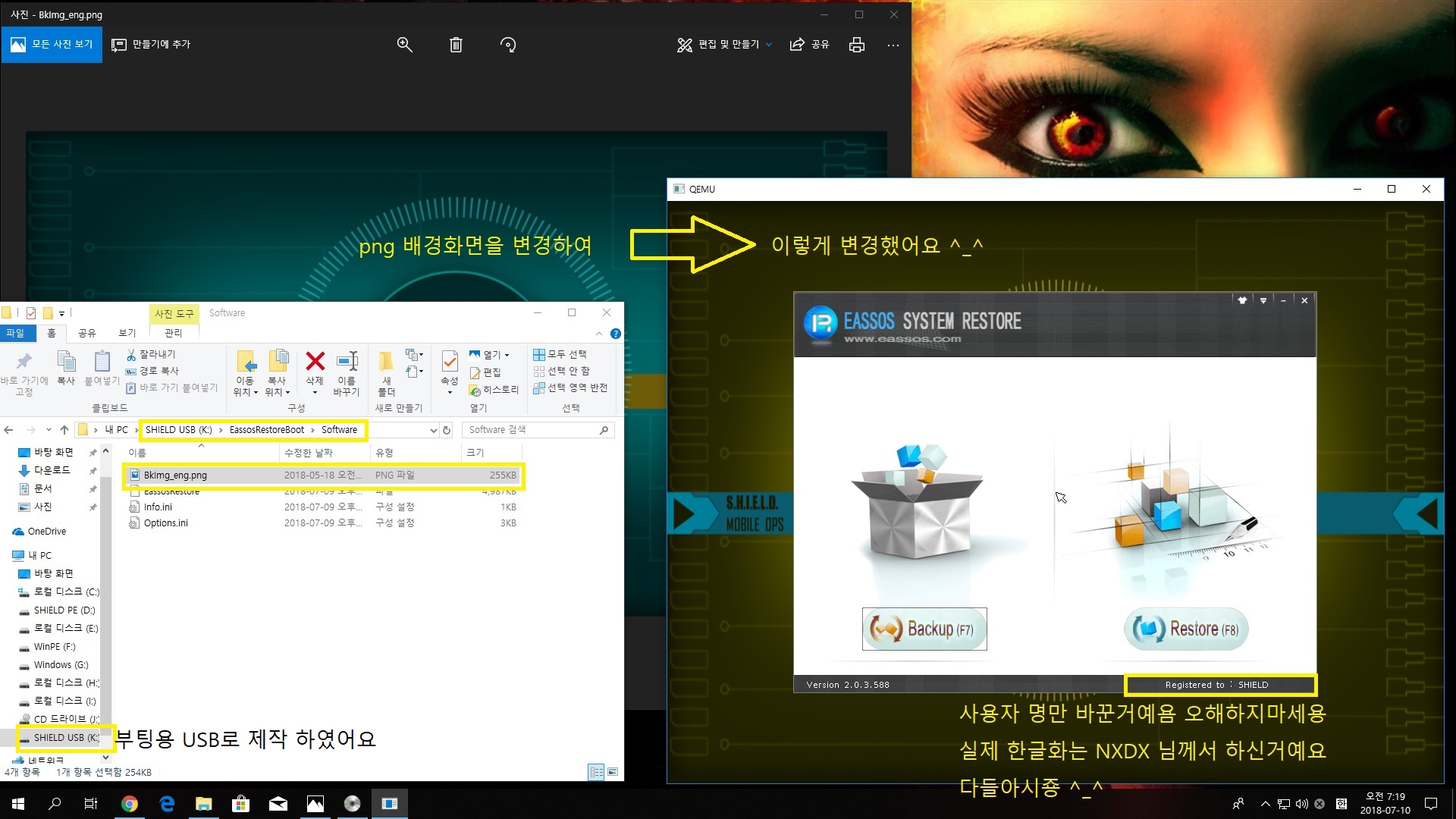Click 모든 사진 보기 button
1456x819 pixels.
(x=52, y=45)
